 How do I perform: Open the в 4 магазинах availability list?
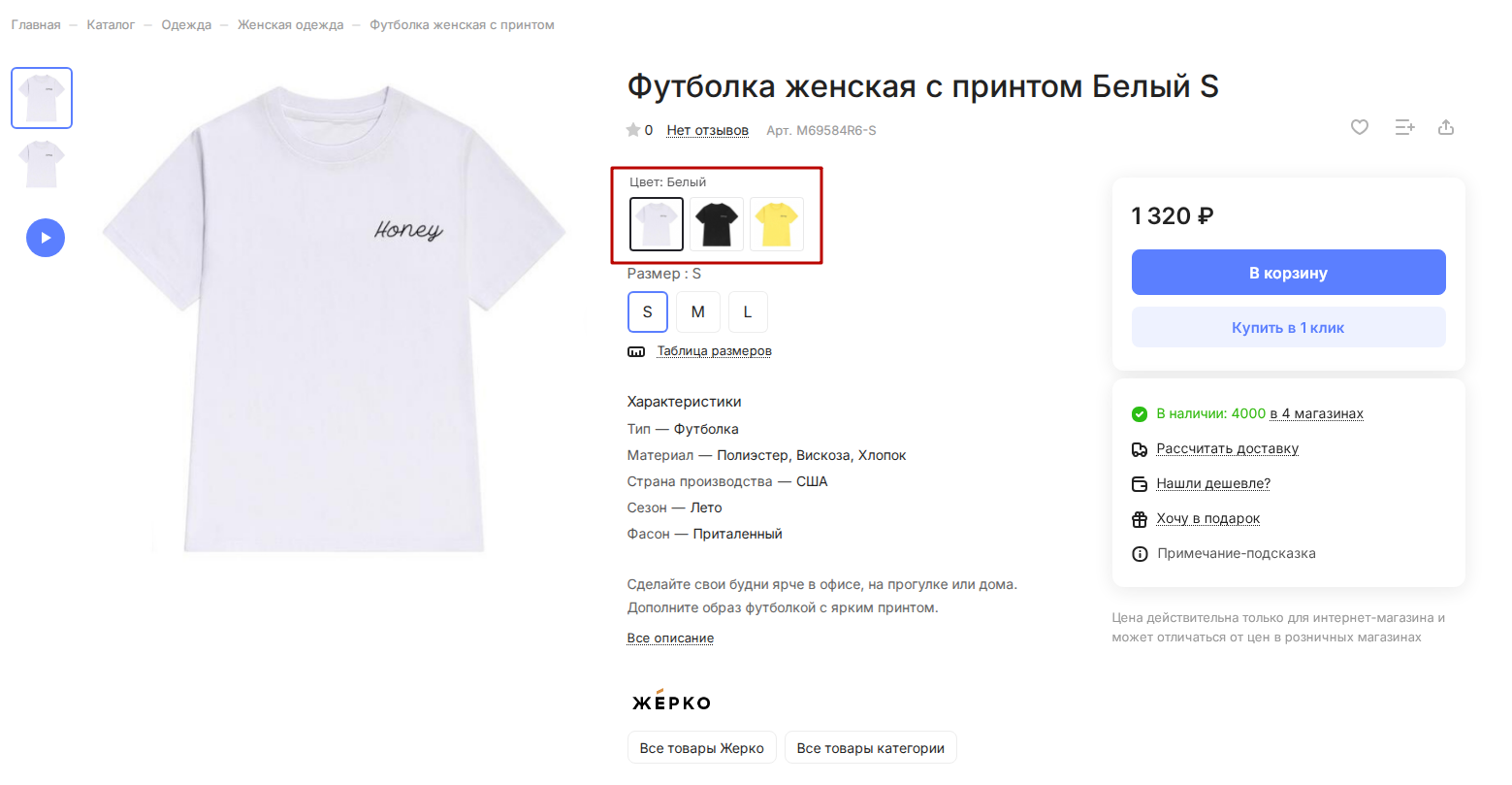tap(1316, 413)
